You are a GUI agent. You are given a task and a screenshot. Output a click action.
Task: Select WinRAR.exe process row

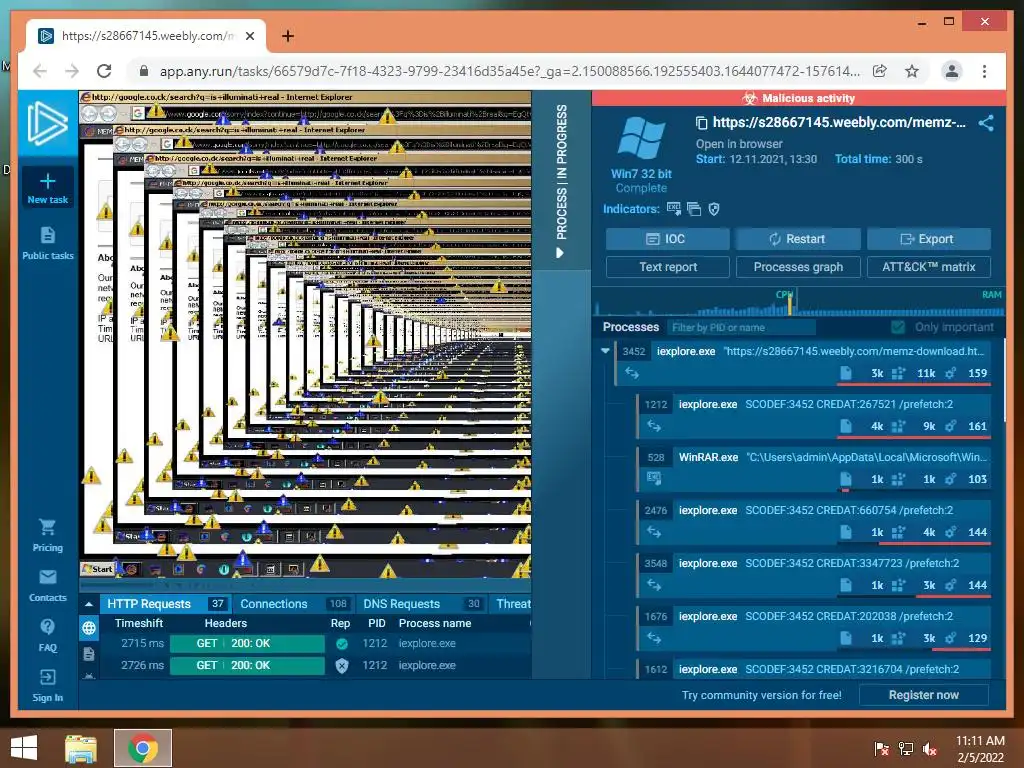tap(814, 468)
